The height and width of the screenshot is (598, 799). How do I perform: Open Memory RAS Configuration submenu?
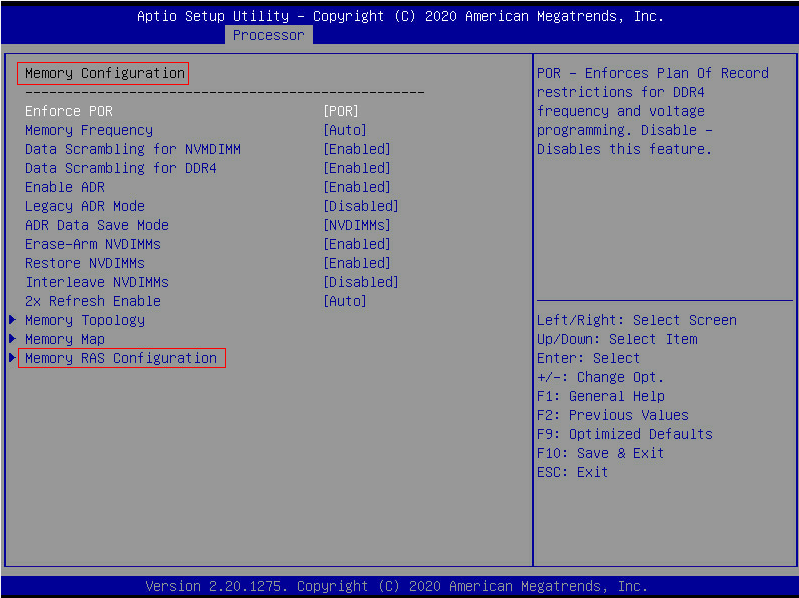pos(120,358)
